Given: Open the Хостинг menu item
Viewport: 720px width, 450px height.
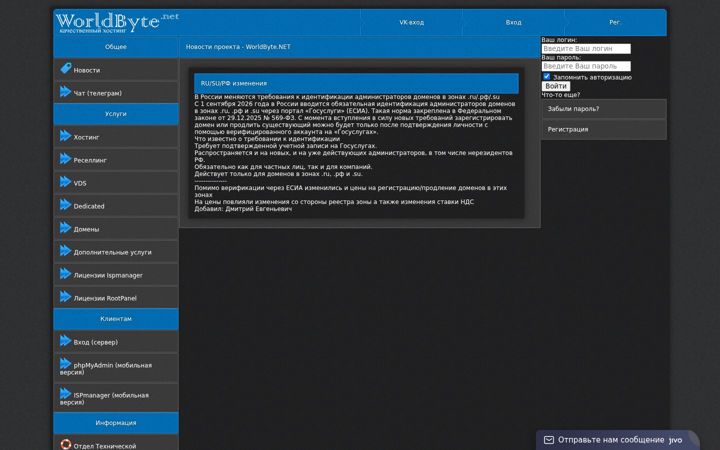Looking at the screenshot, I should tap(116, 137).
